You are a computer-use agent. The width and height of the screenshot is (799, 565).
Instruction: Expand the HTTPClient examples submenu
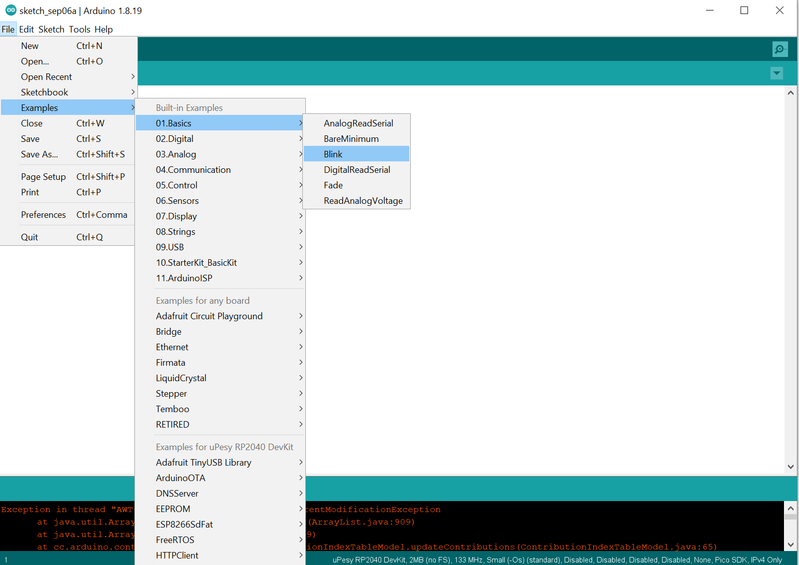click(x=220, y=555)
